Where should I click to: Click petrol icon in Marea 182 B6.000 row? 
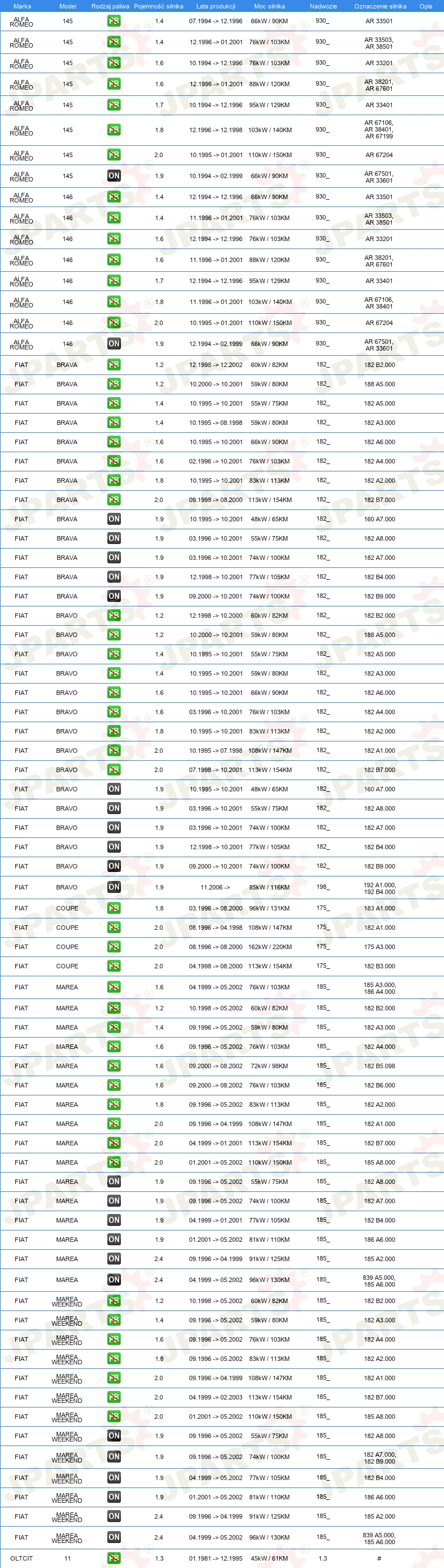[114, 1085]
